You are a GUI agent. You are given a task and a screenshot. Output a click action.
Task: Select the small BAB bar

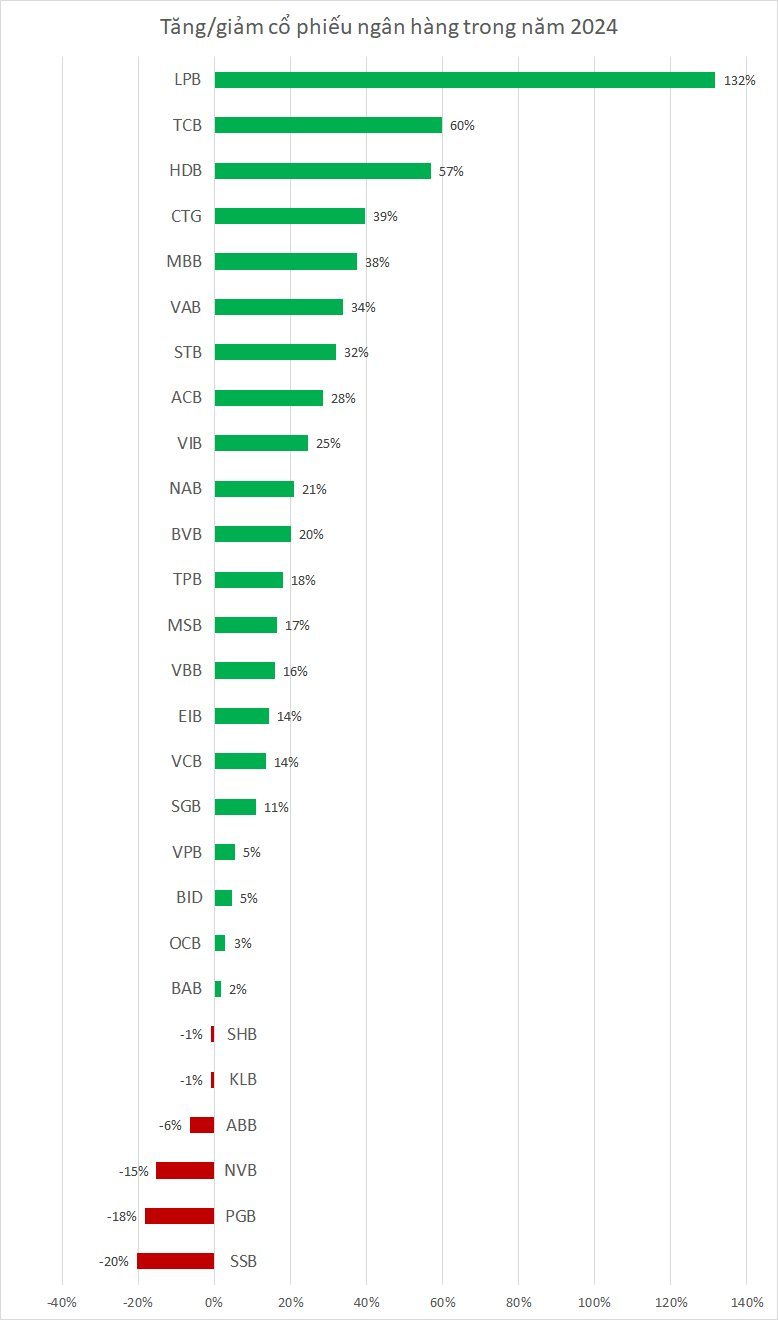[218, 989]
